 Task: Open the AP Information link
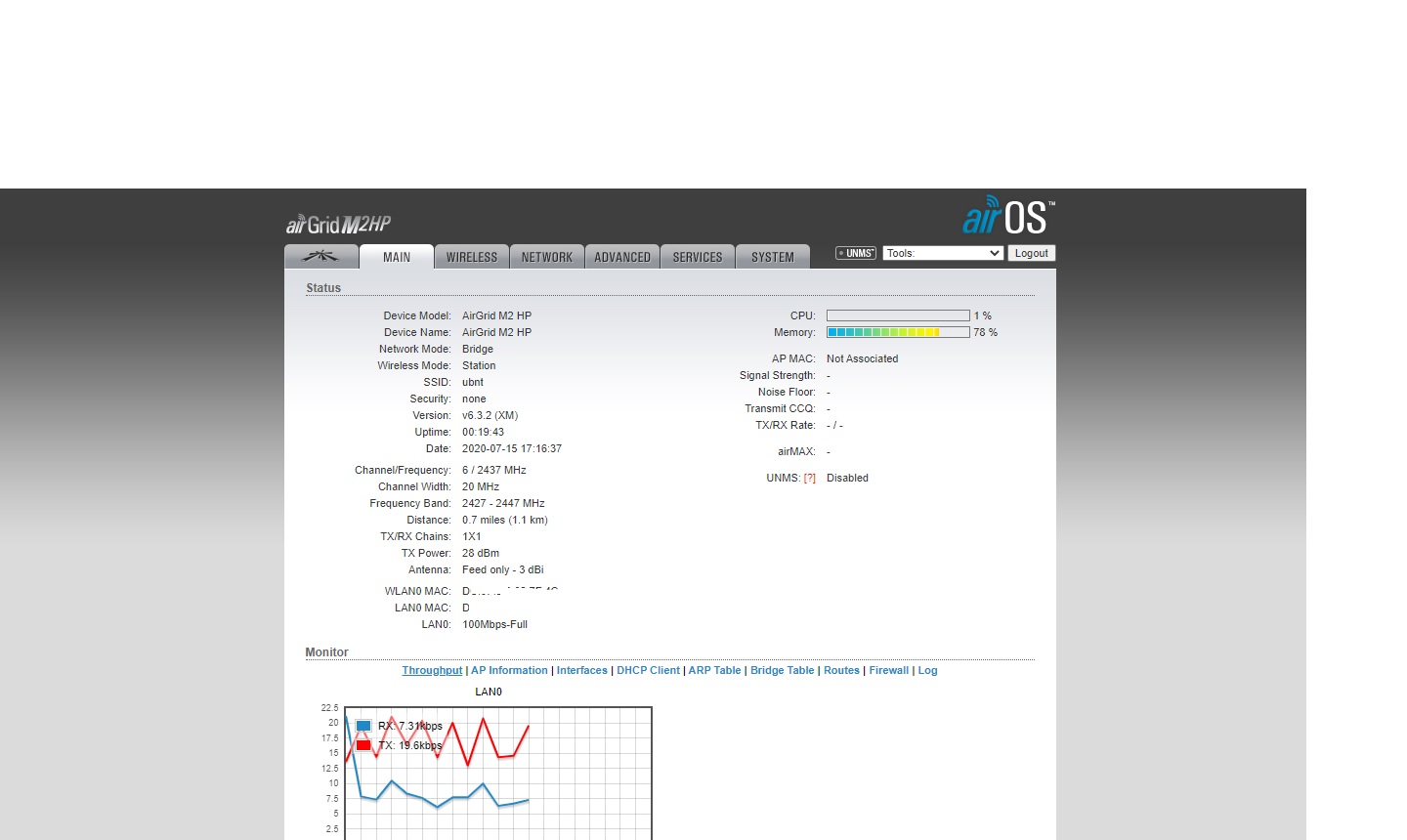pyautogui.click(x=509, y=670)
